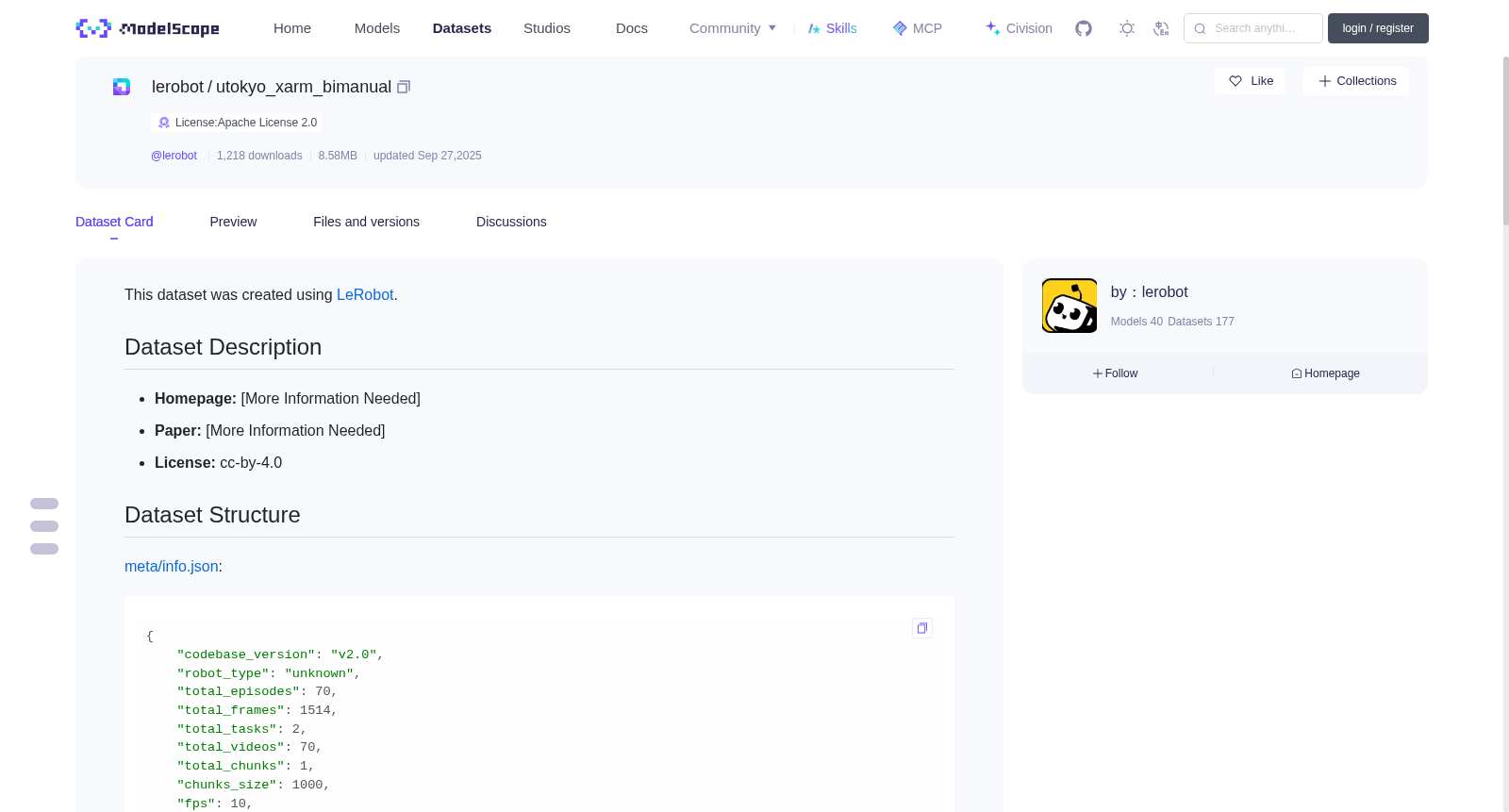
Task: Switch language with the translate icon
Action: click(1161, 28)
